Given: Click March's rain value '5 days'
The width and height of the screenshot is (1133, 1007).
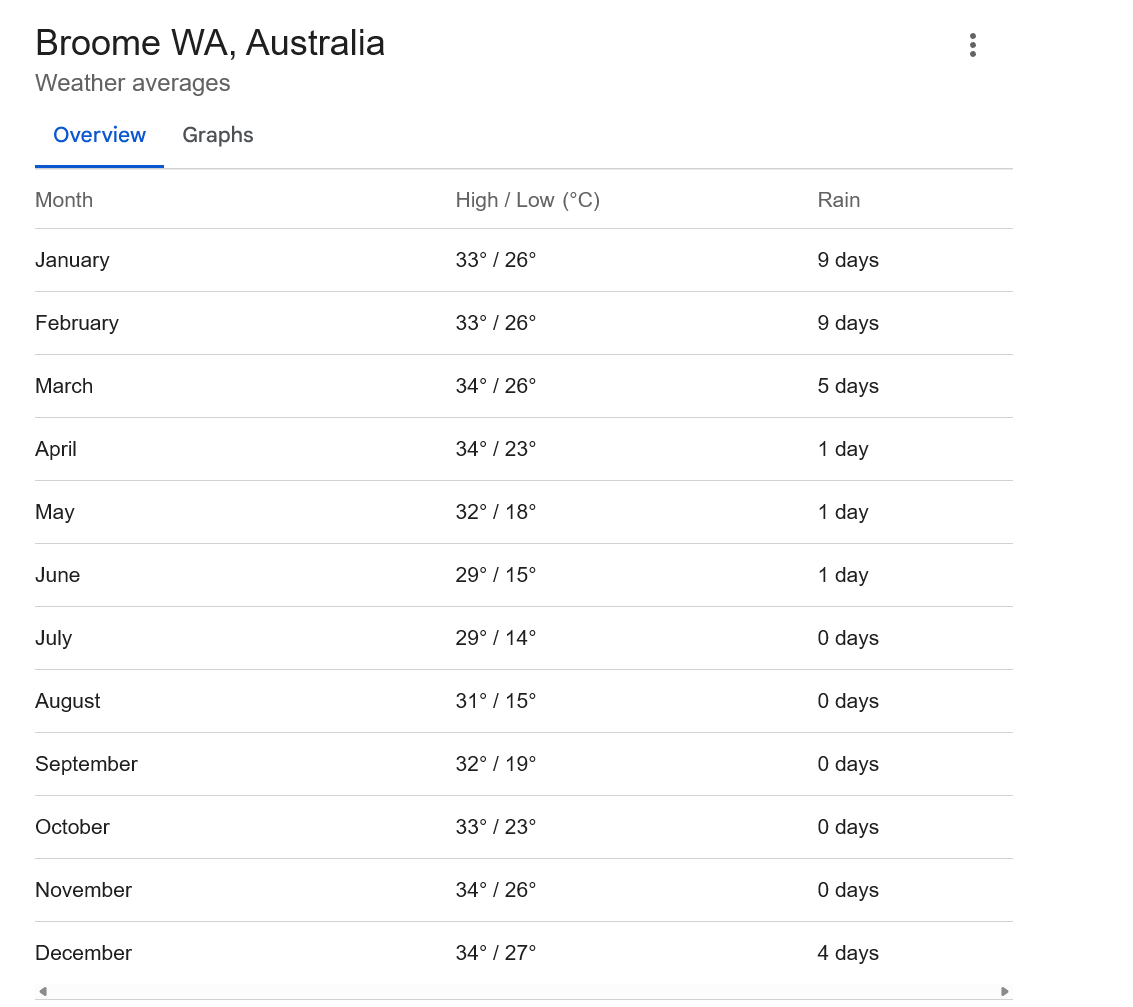Looking at the screenshot, I should pyautogui.click(x=848, y=386).
